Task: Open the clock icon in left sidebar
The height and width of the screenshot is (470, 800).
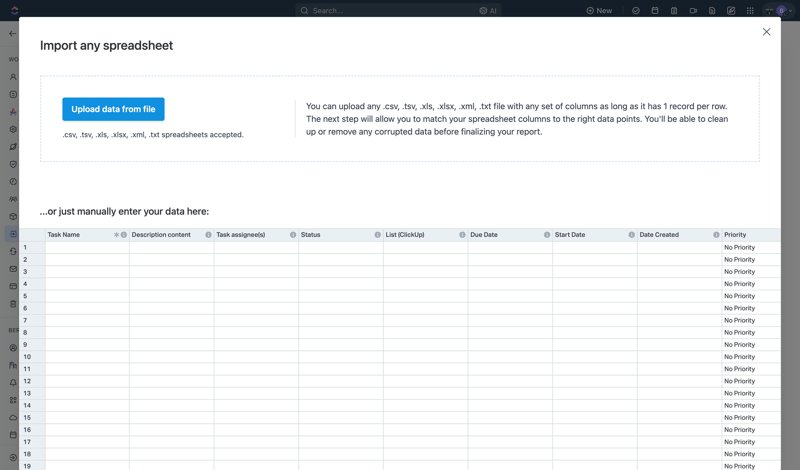Action: [13, 182]
